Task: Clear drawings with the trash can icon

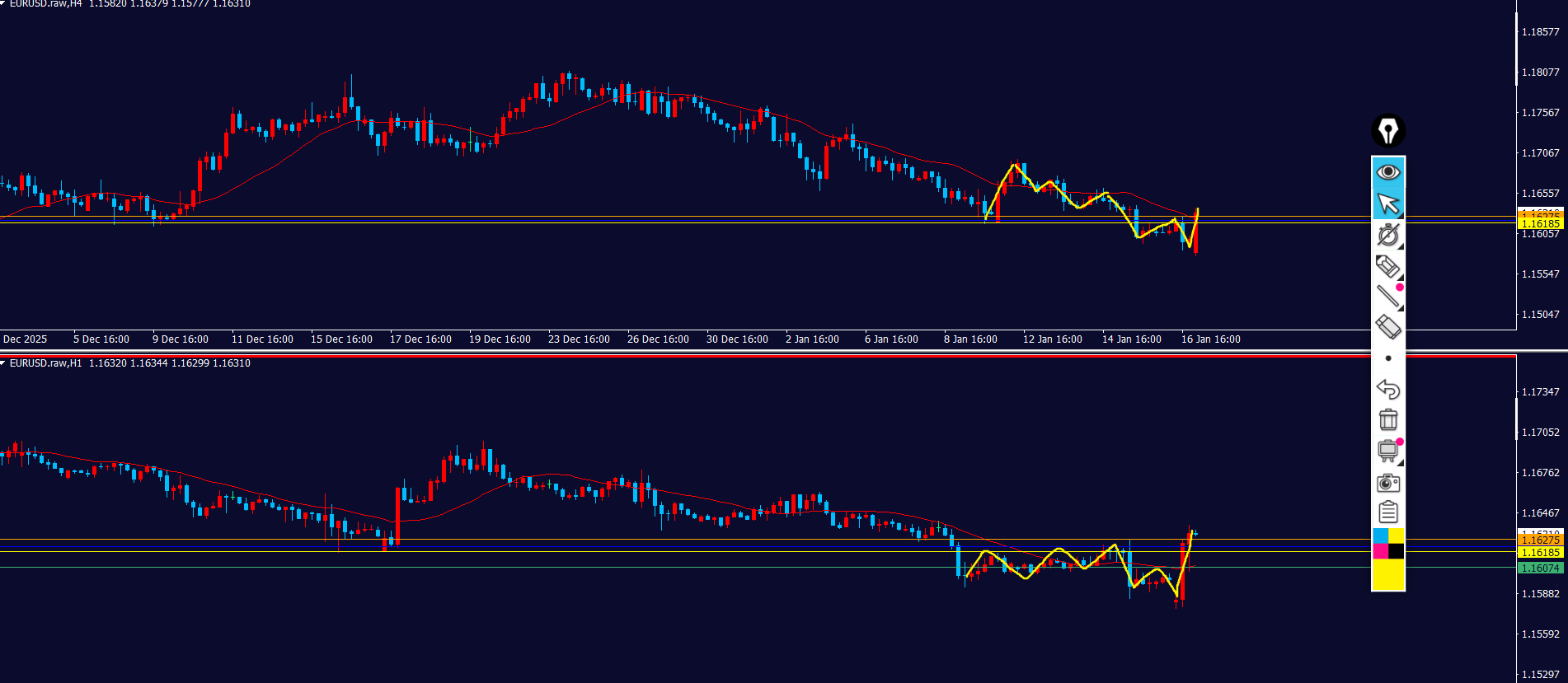Action: click(1388, 420)
